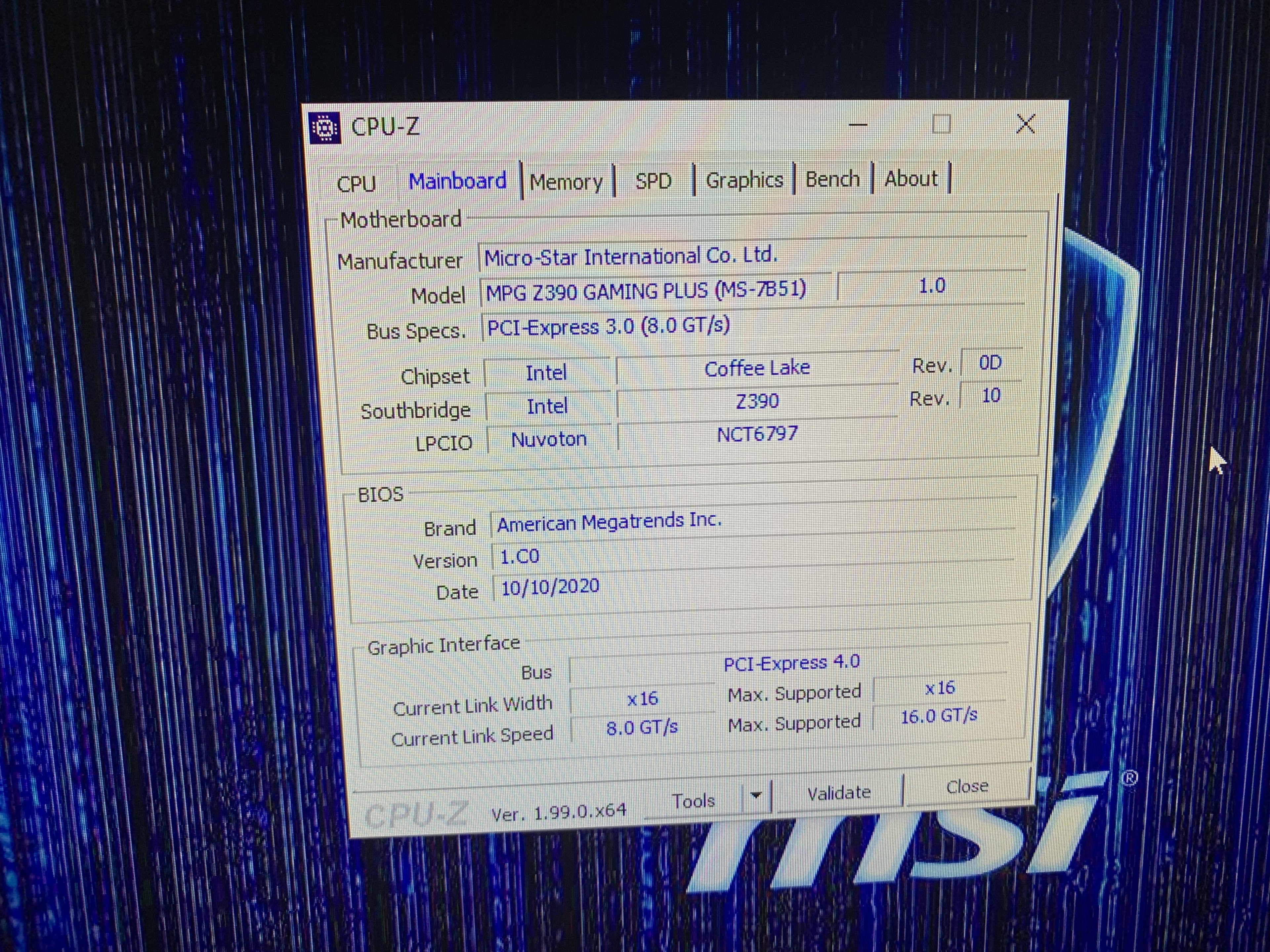This screenshot has width=1270, height=952.
Task: Go to the SPD tab
Action: [653, 181]
